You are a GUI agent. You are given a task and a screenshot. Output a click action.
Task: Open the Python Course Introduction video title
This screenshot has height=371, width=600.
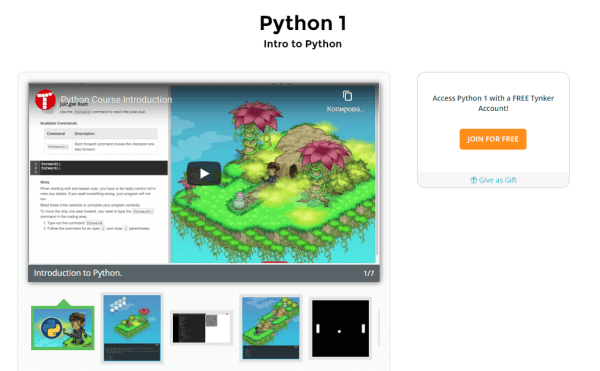(x=116, y=99)
